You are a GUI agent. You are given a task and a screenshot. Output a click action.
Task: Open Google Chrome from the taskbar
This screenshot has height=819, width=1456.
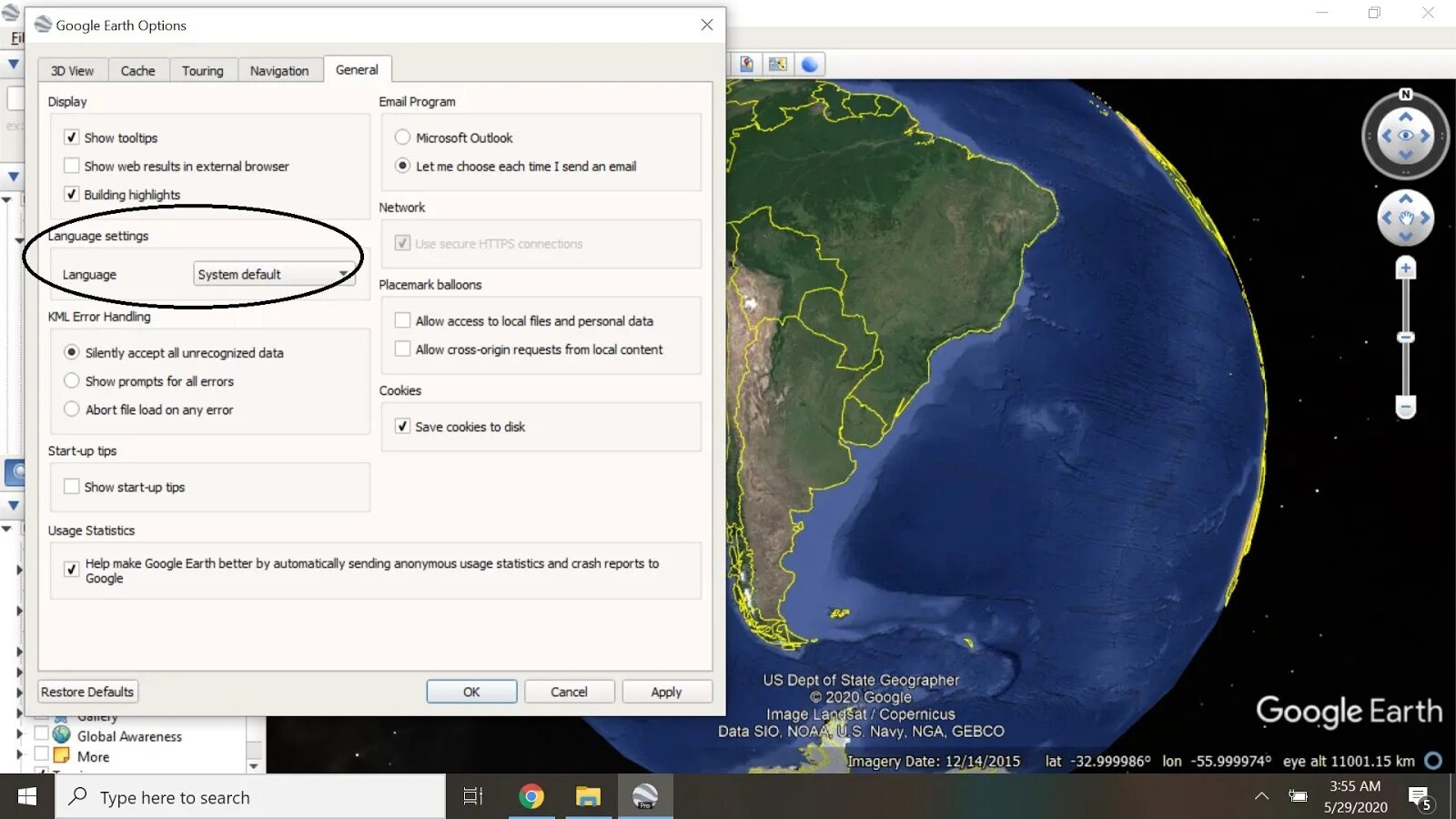531,797
